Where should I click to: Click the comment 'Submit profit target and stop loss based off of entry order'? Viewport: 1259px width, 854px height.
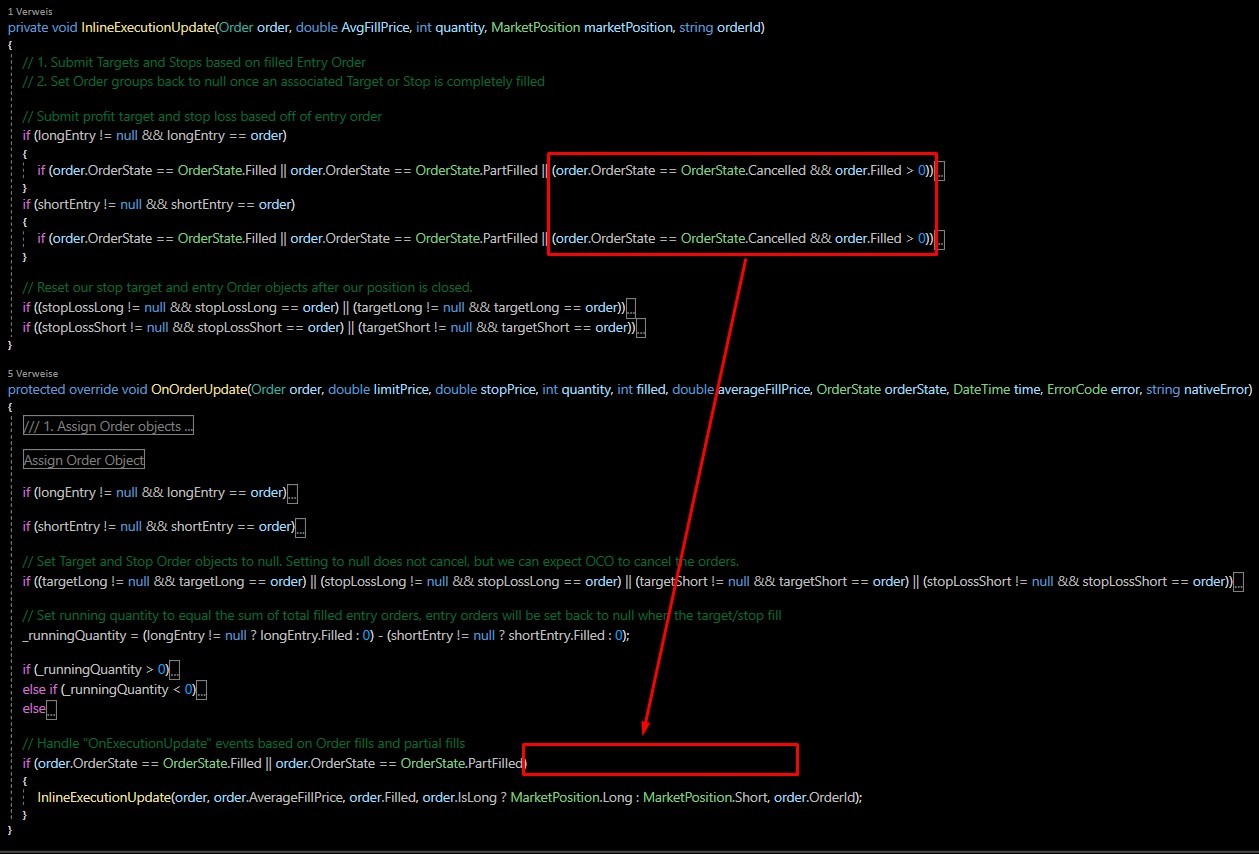click(x=202, y=116)
